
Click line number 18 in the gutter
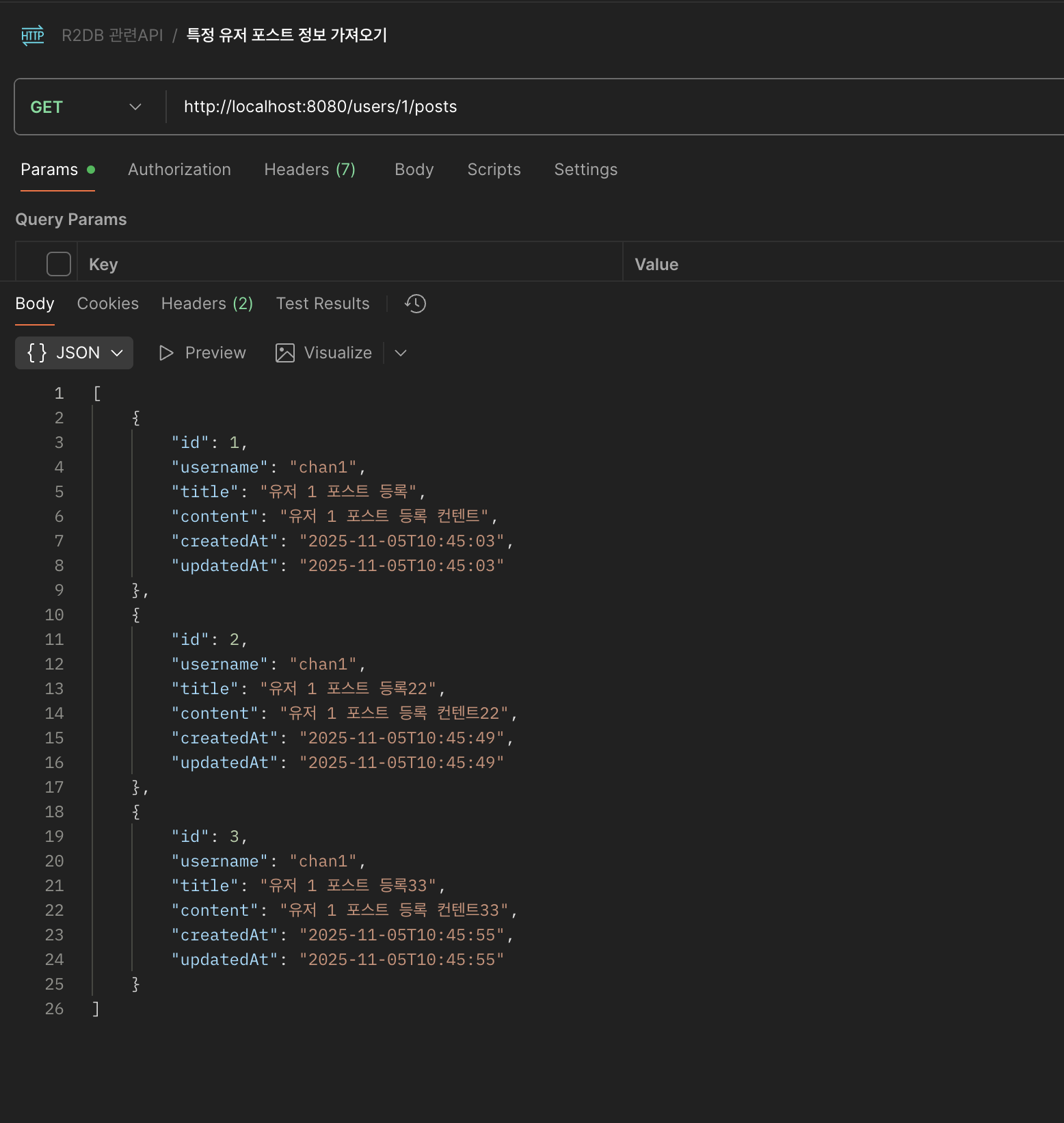(54, 812)
